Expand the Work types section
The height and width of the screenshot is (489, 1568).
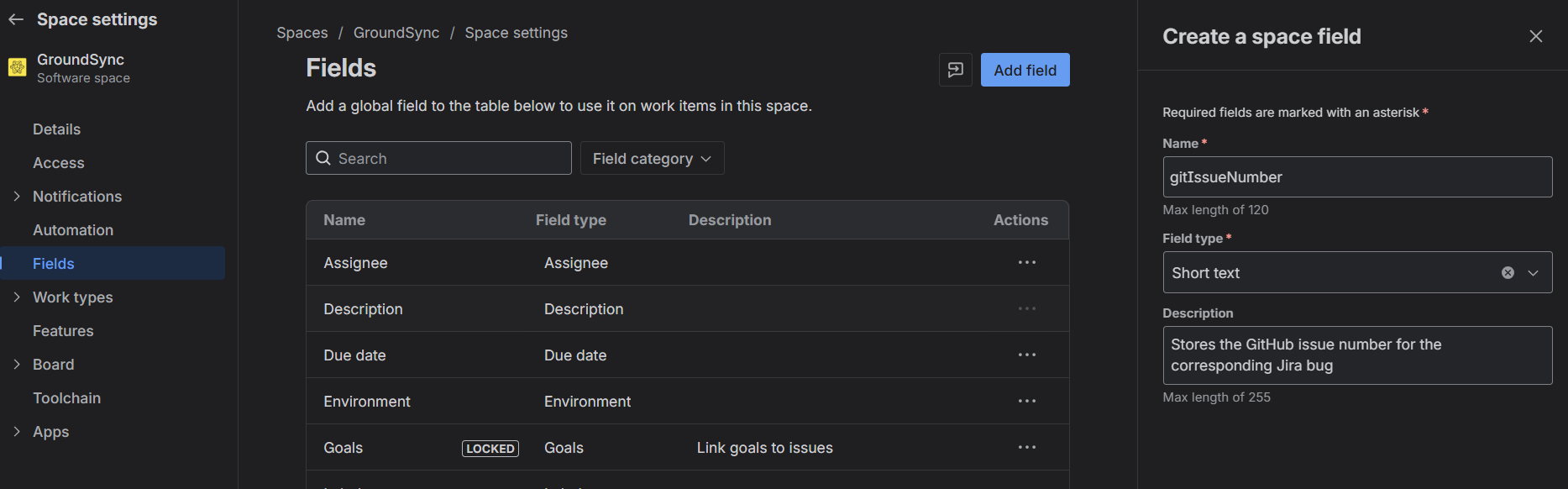point(17,297)
